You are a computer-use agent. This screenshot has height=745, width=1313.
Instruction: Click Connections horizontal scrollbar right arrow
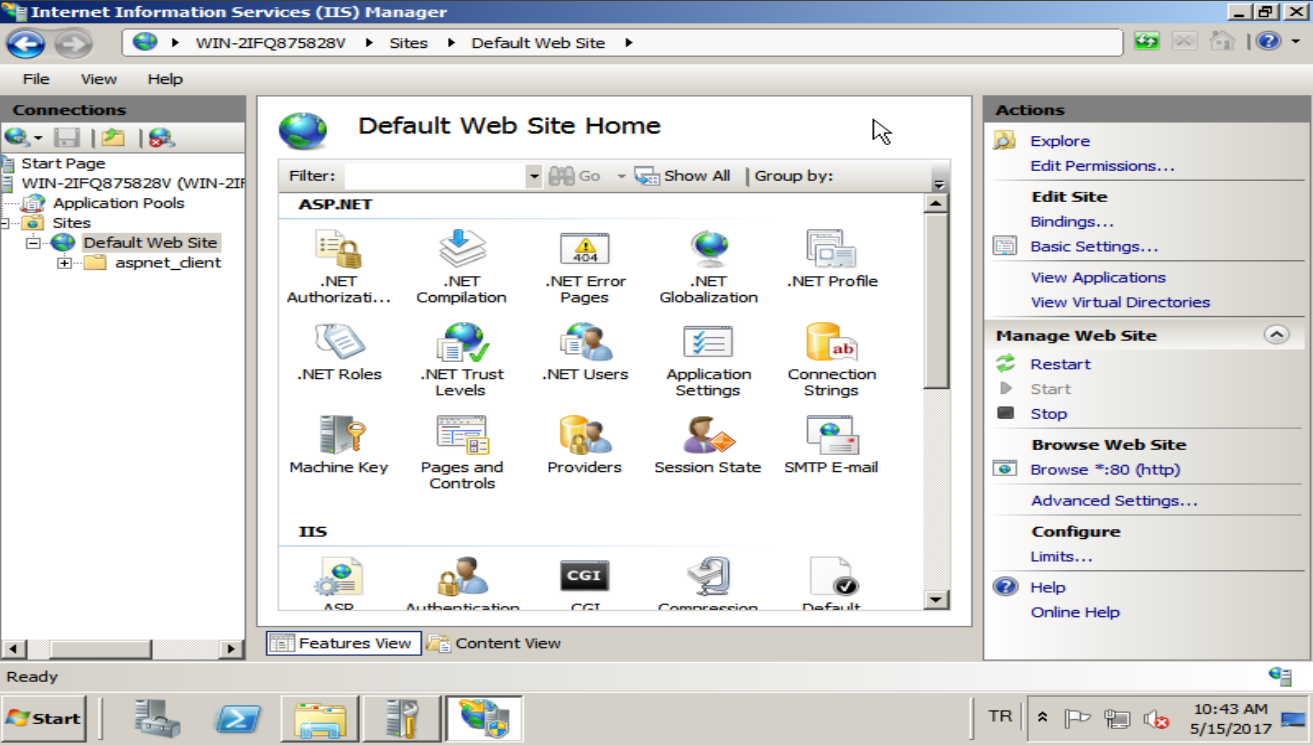click(x=232, y=649)
